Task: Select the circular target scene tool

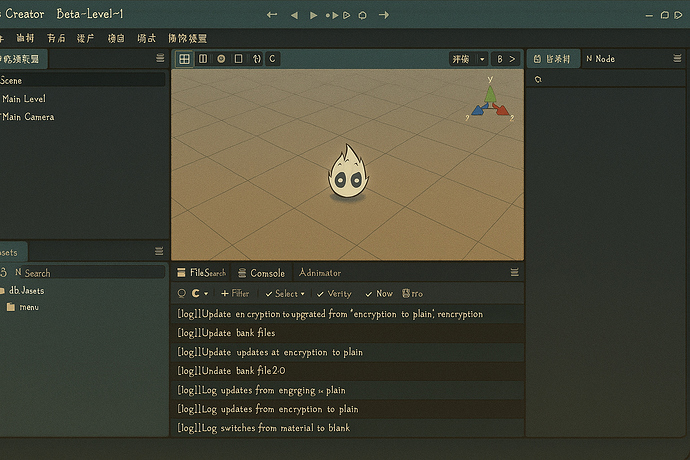Action: point(221,59)
